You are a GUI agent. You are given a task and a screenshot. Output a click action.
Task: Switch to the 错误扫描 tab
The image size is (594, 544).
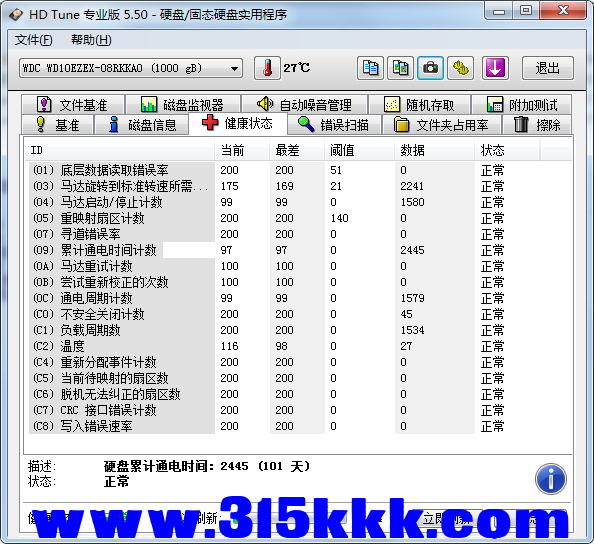(x=334, y=125)
